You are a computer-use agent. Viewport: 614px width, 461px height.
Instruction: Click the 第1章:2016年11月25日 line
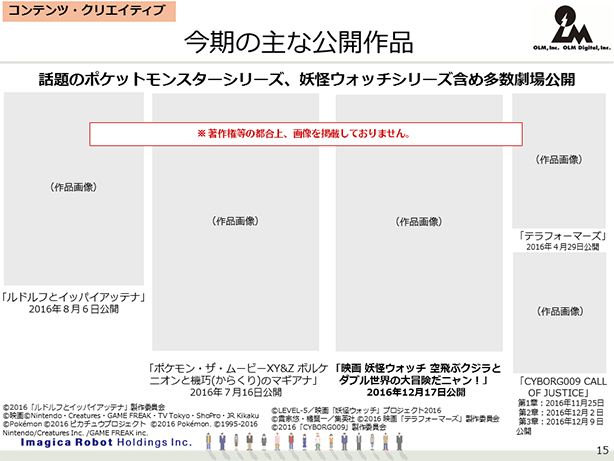(x=561, y=403)
